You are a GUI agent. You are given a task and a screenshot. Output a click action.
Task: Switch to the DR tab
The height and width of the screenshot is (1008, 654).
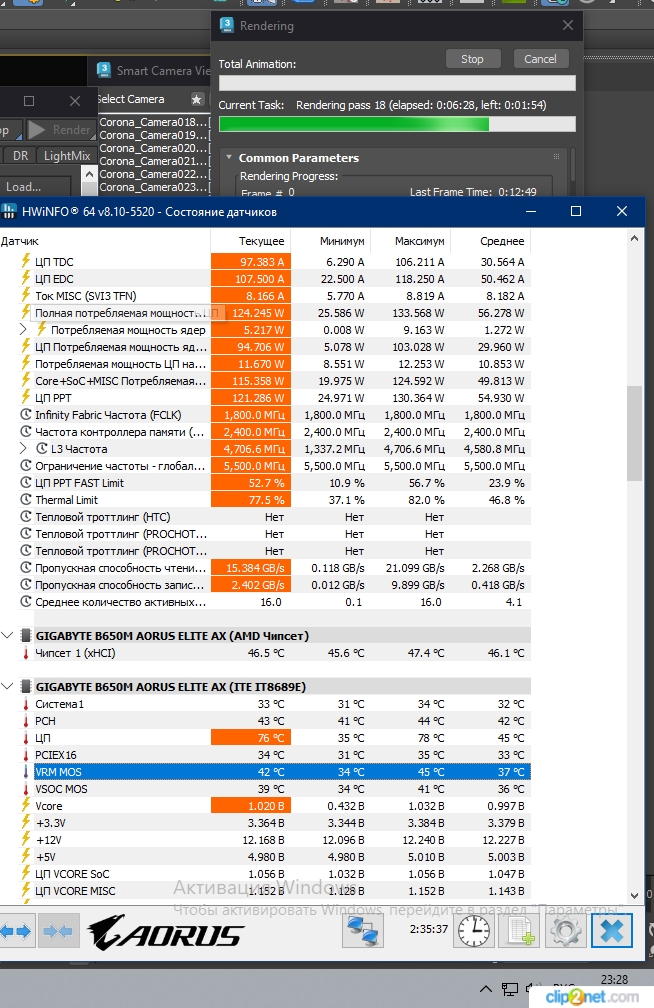[20, 156]
